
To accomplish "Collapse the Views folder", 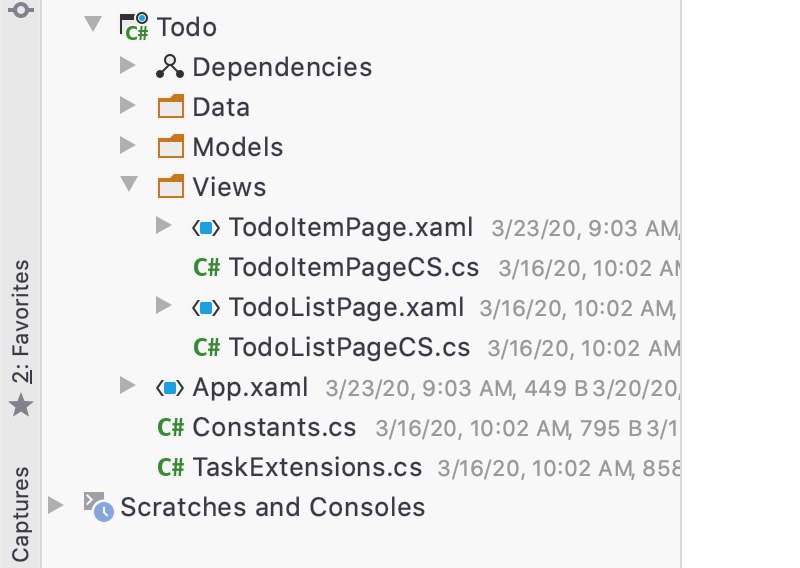I will pyautogui.click(x=129, y=184).
